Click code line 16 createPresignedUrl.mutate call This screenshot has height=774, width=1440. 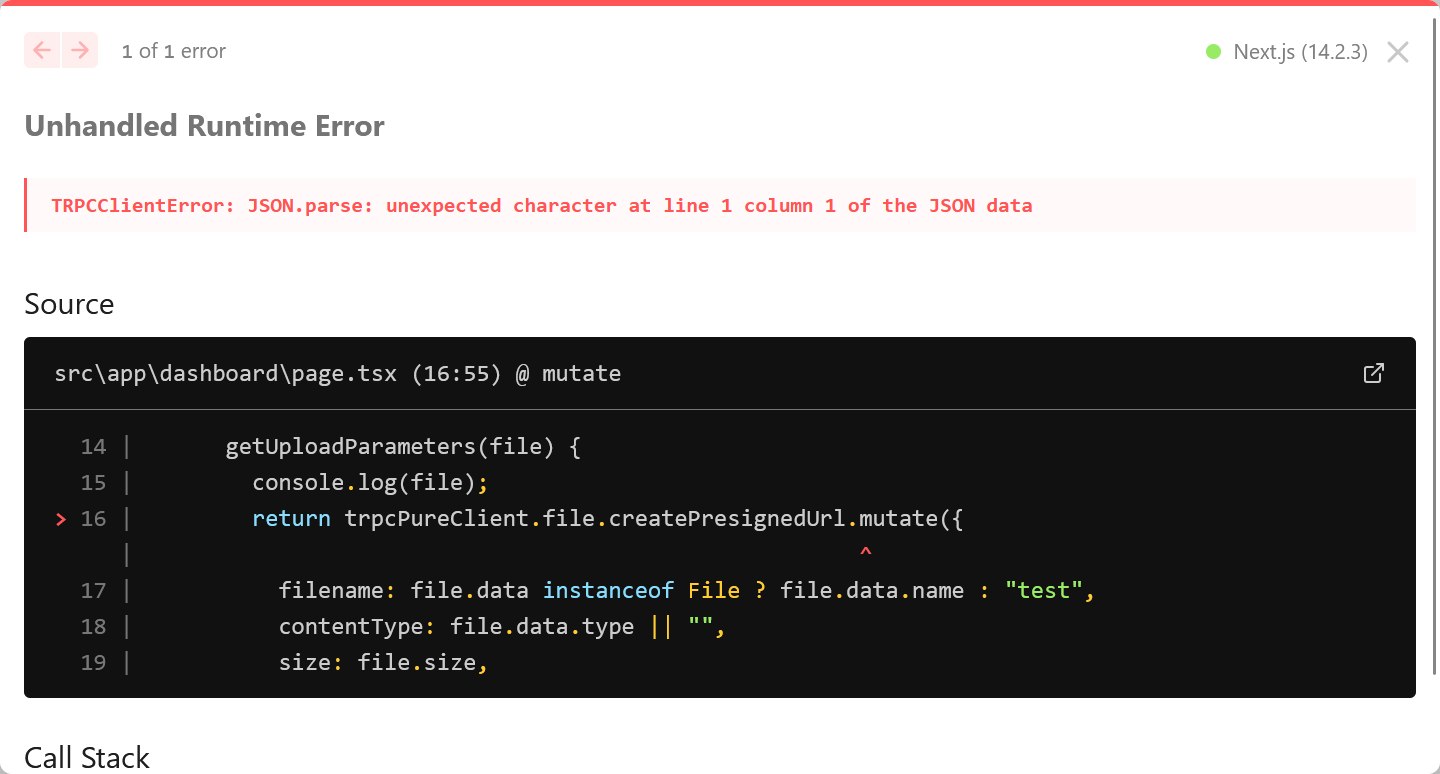(607, 518)
